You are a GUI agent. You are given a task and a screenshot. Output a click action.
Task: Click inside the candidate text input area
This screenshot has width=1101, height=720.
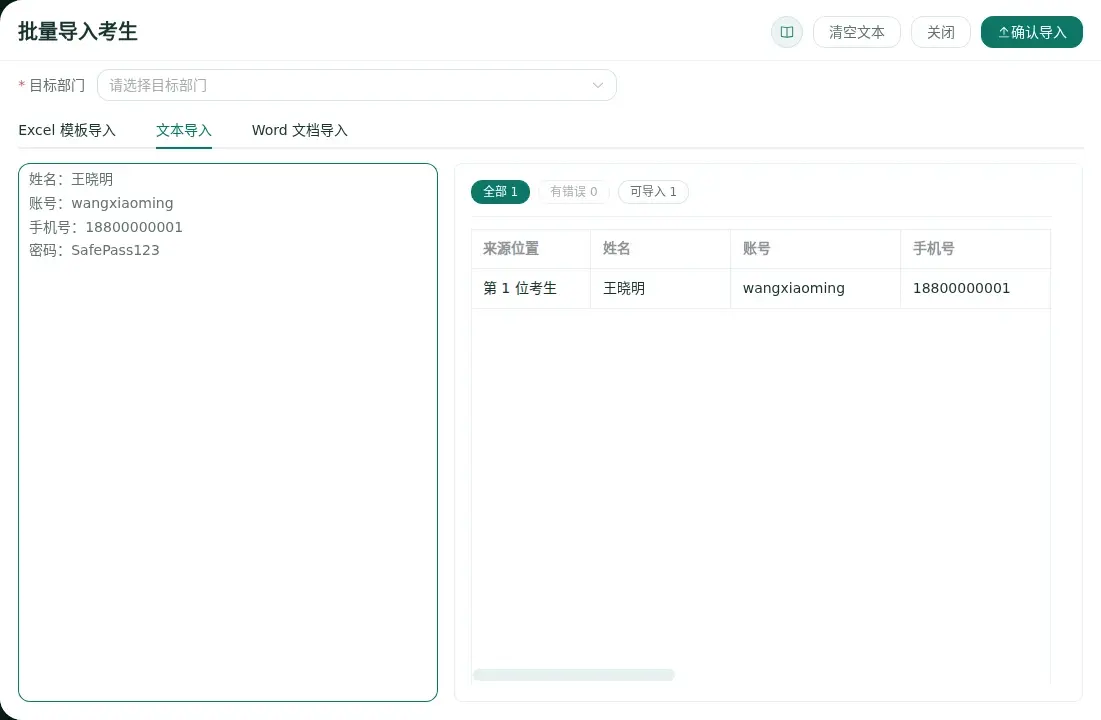[228, 432]
